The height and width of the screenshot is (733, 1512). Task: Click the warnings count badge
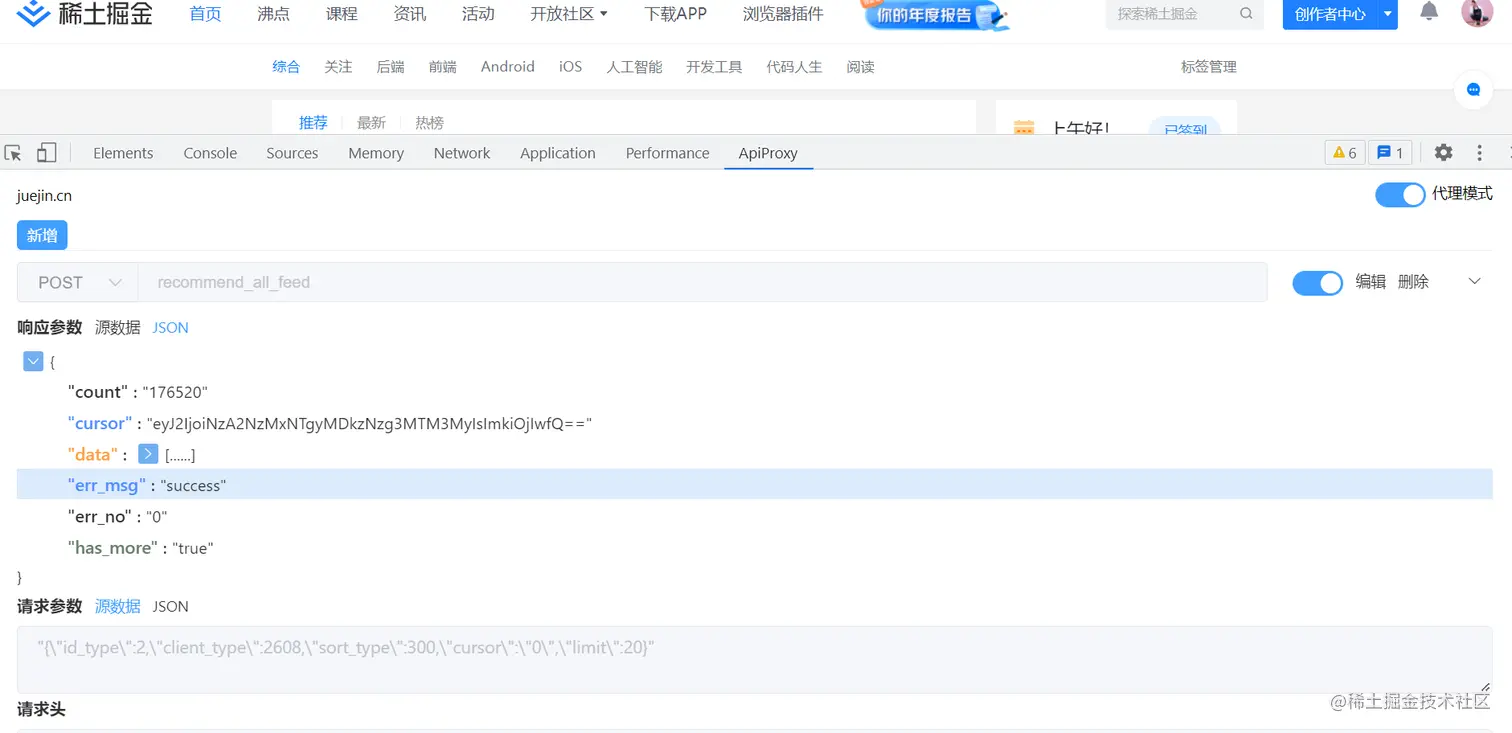pos(1345,153)
